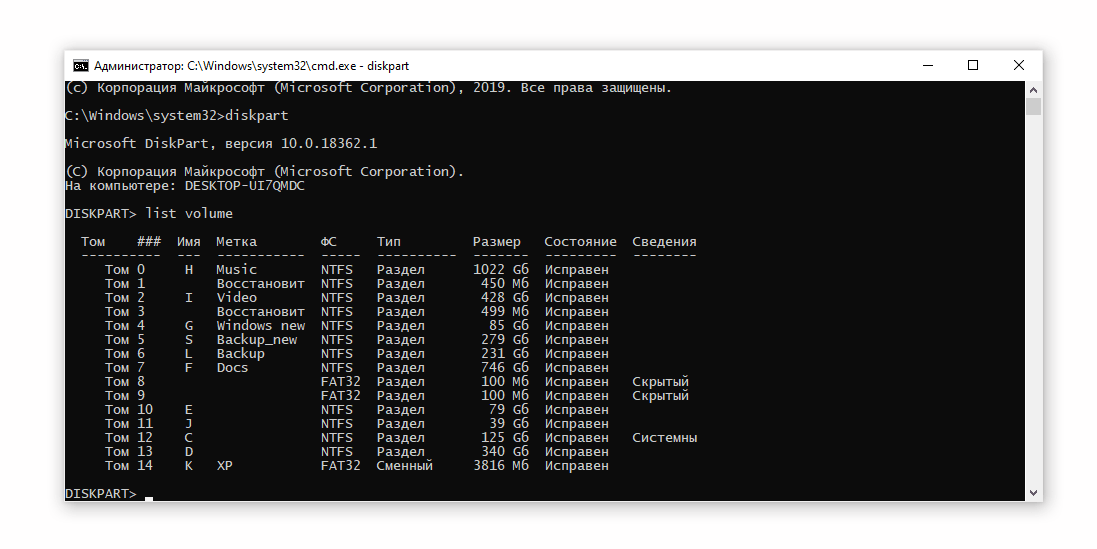This screenshot has width=1097, height=549.
Task: Click the 'DESKTOP-UI7QMDC' computer name
Action: click(x=245, y=186)
